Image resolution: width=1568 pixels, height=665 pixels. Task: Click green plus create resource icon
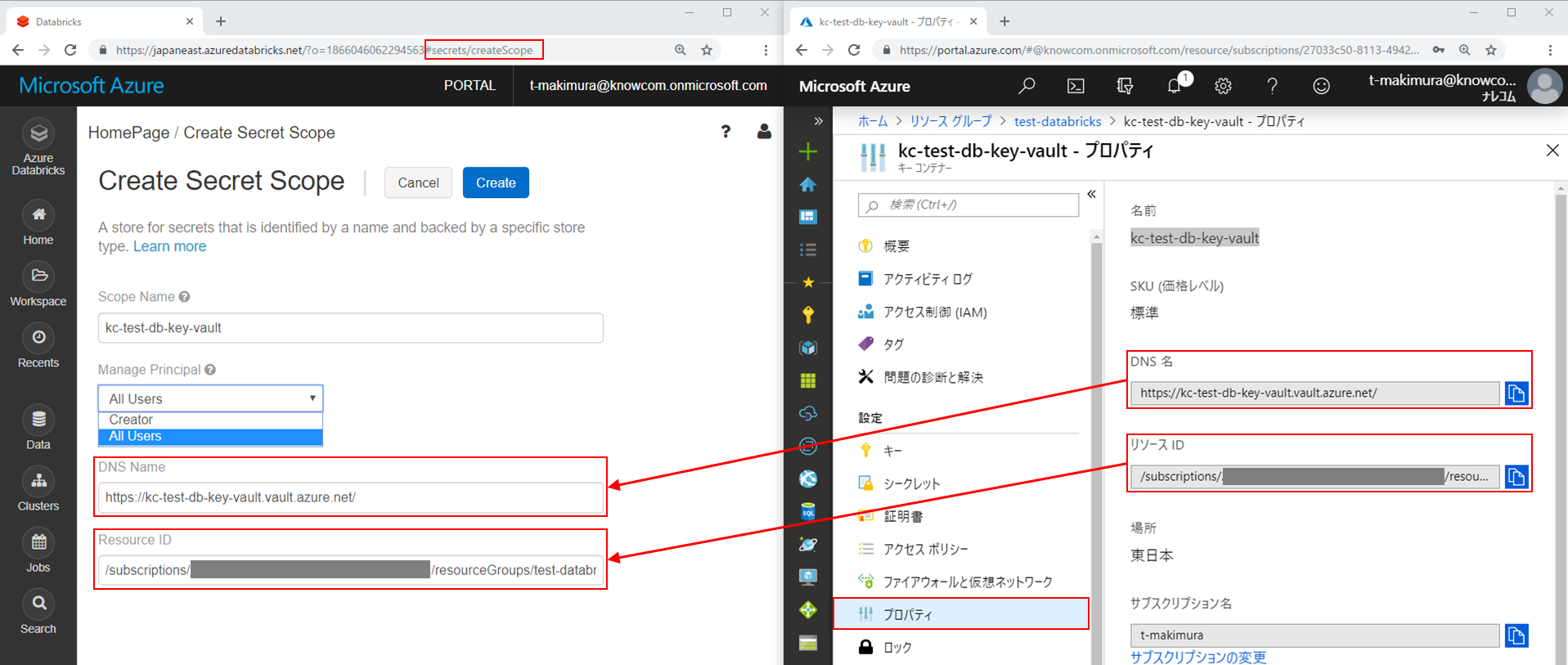[x=808, y=151]
